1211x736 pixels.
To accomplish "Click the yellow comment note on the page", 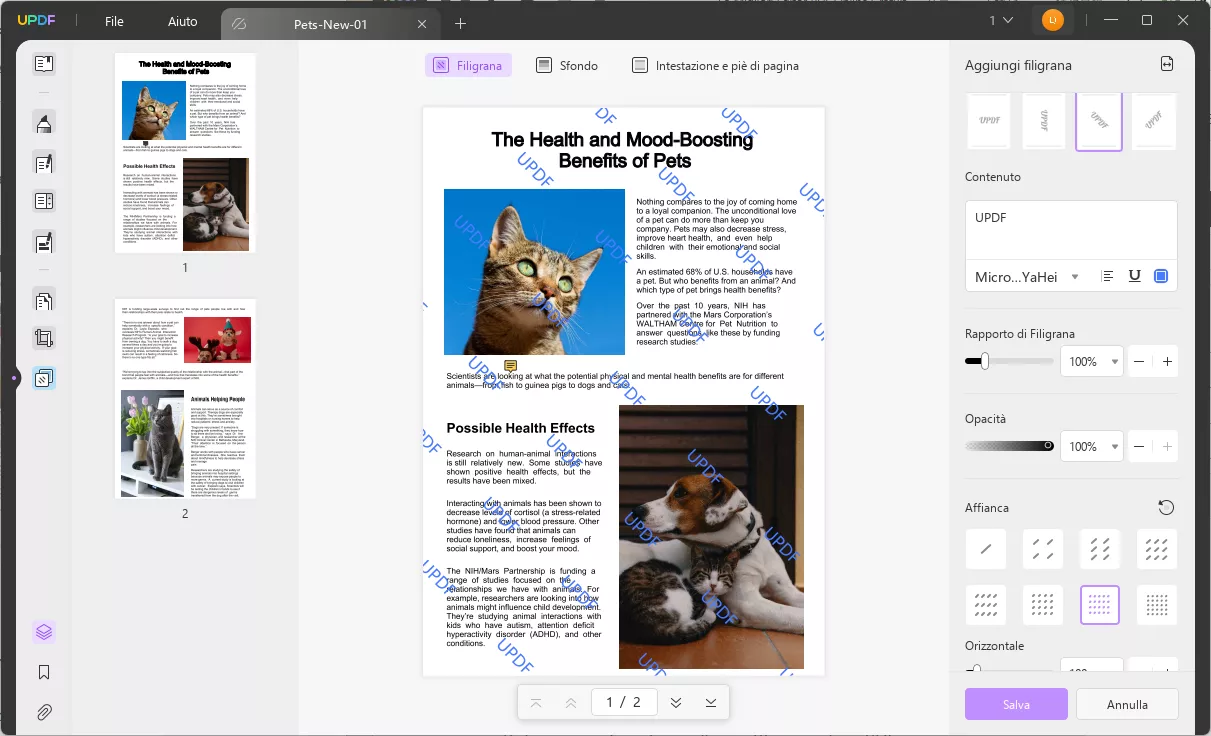I will (510, 366).
